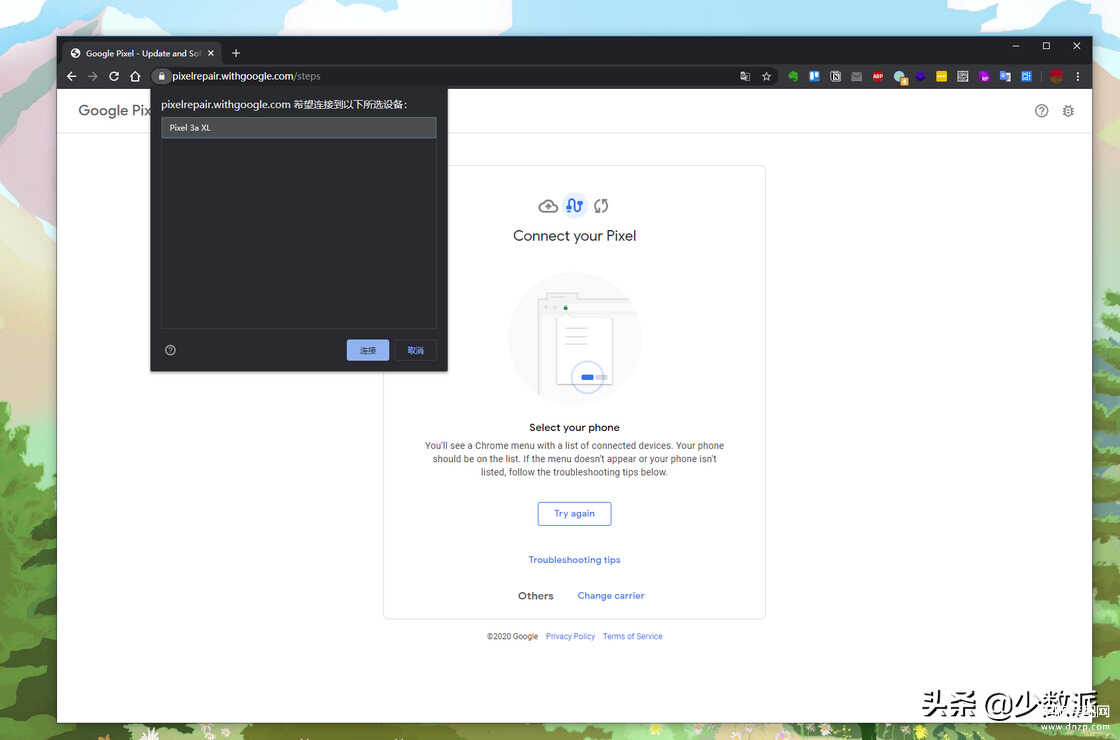Open the red ABP Adblock Plus extension
This screenshot has width=1120, height=740.
878,76
